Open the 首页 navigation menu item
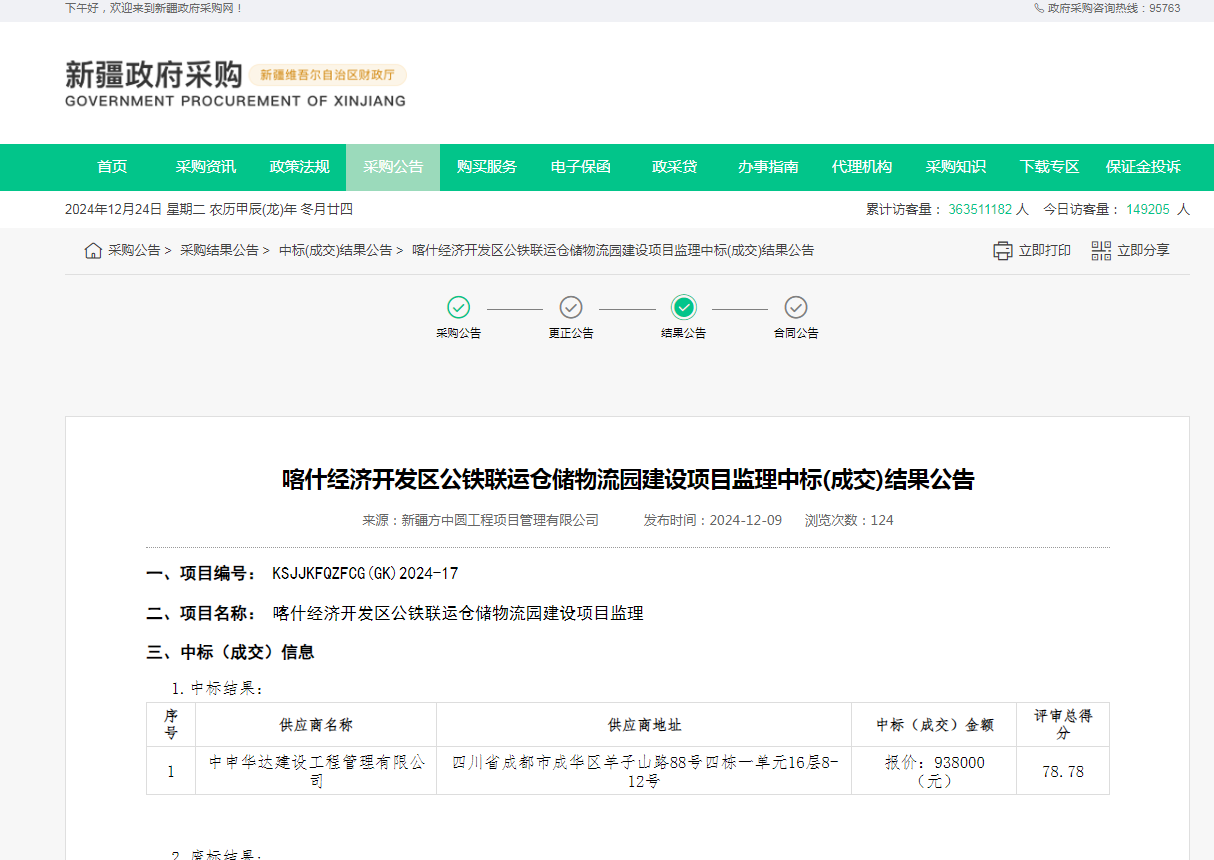Image resolution: width=1214 pixels, height=860 pixels. point(112,167)
